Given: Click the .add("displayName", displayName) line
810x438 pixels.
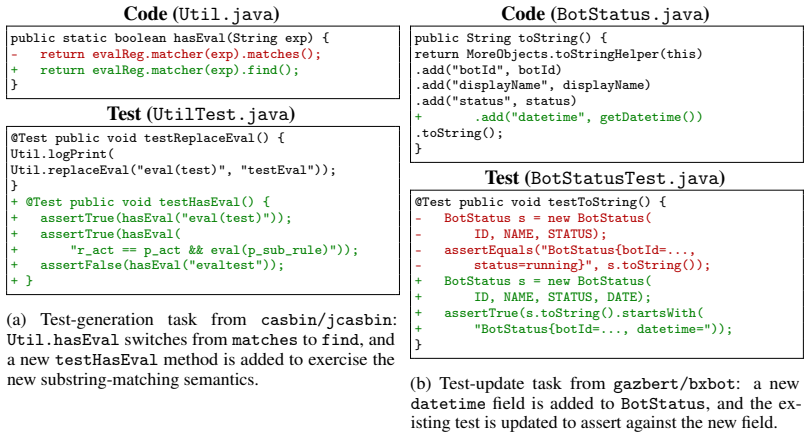Looking at the screenshot, I should pos(533,85).
